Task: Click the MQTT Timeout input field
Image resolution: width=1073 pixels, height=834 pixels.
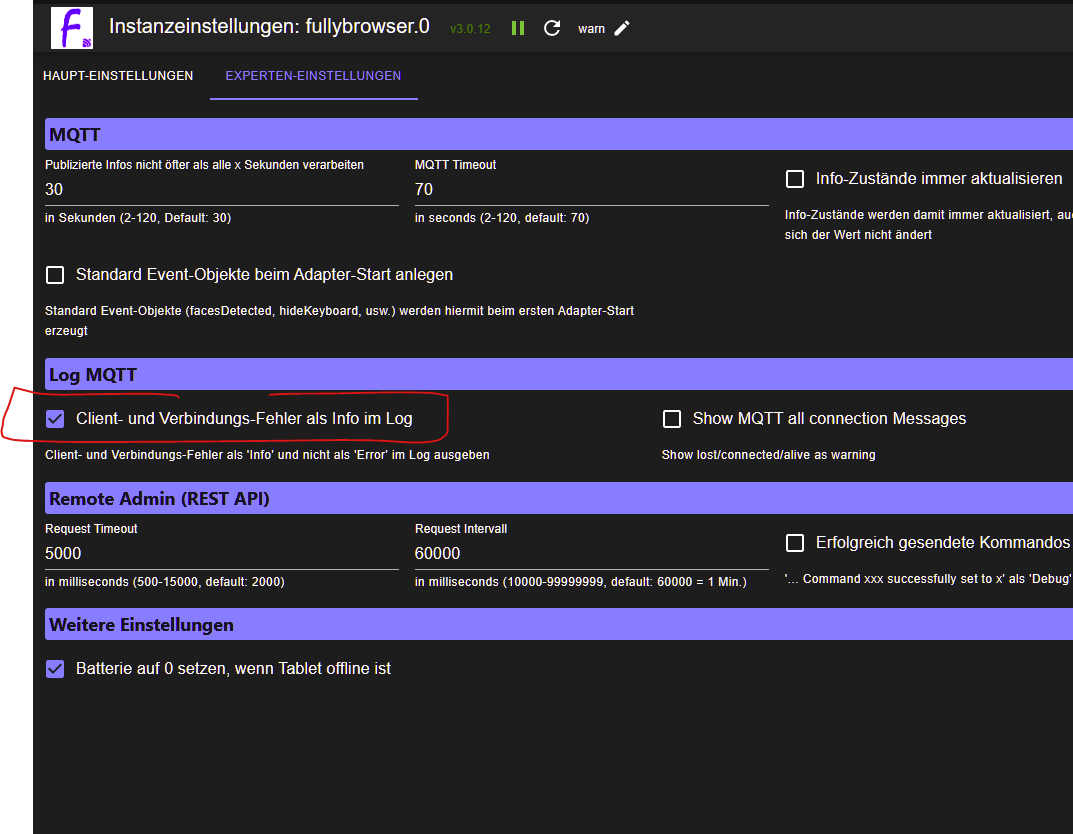Action: point(591,189)
